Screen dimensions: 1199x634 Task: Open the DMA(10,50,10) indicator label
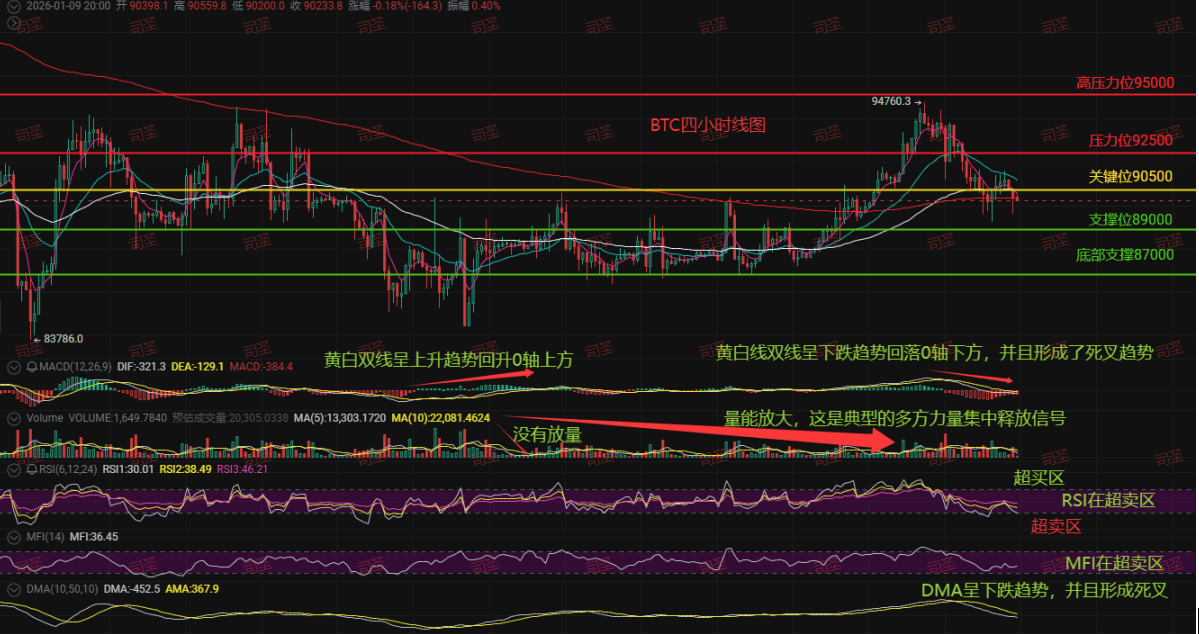62,589
